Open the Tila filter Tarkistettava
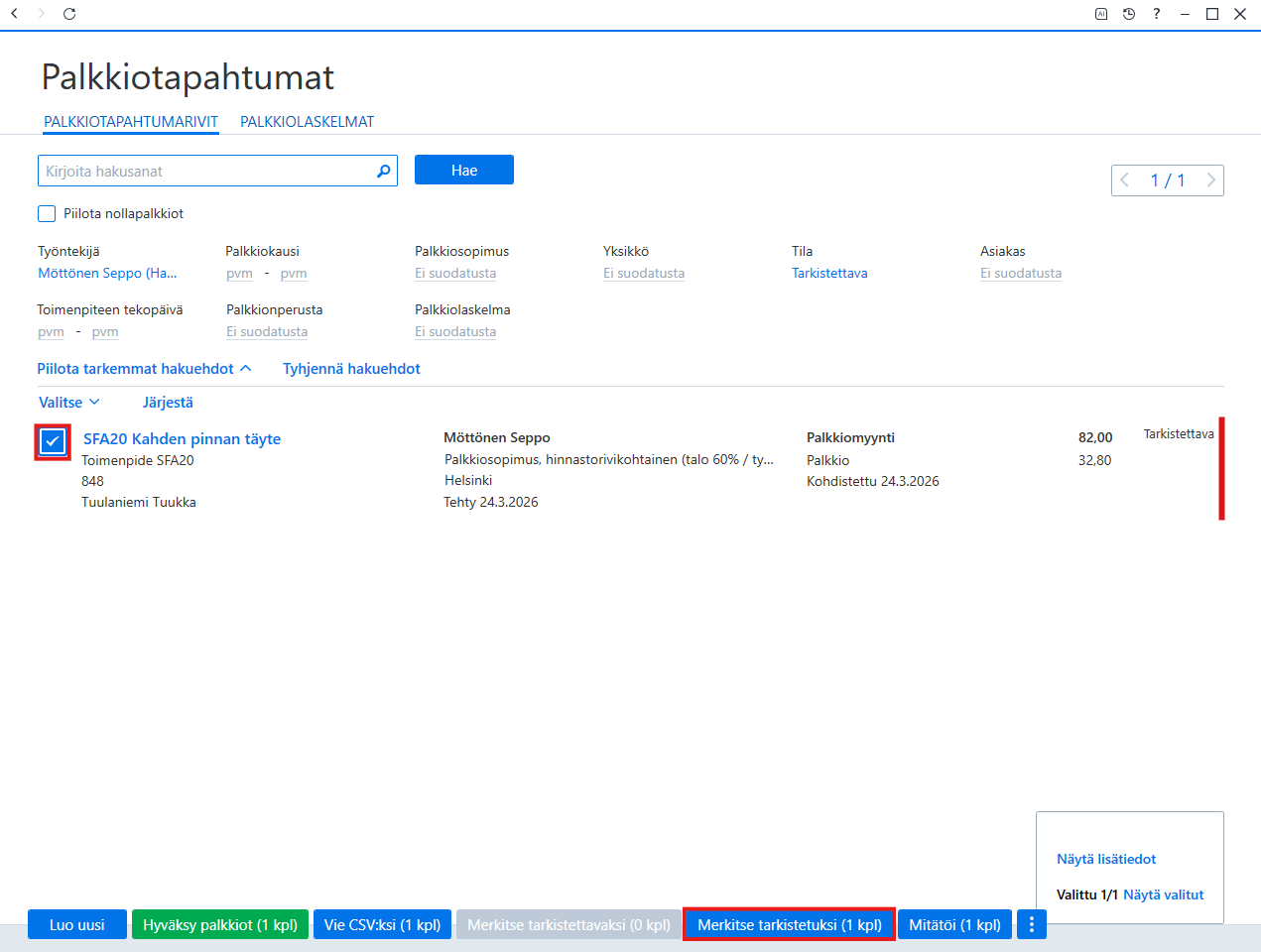The height and width of the screenshot is (952, 1261). point(829,273)
